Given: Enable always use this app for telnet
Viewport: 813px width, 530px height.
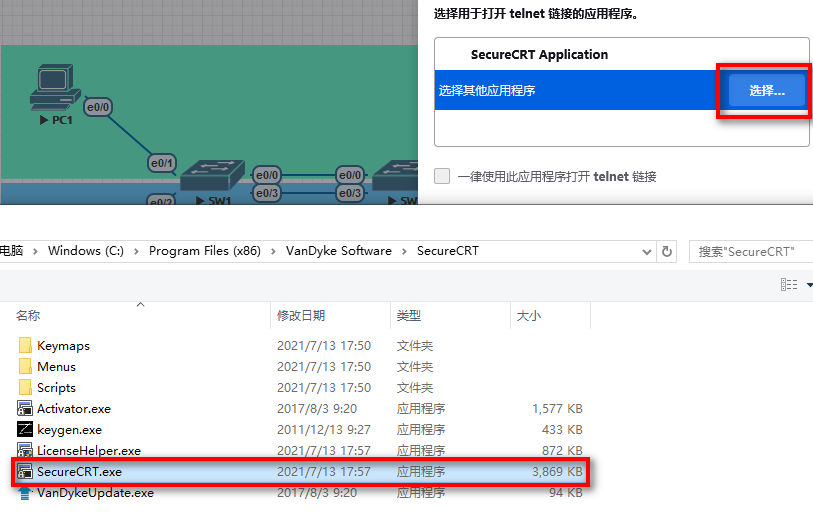Looking at the screenshot, I should coord(442,176).
